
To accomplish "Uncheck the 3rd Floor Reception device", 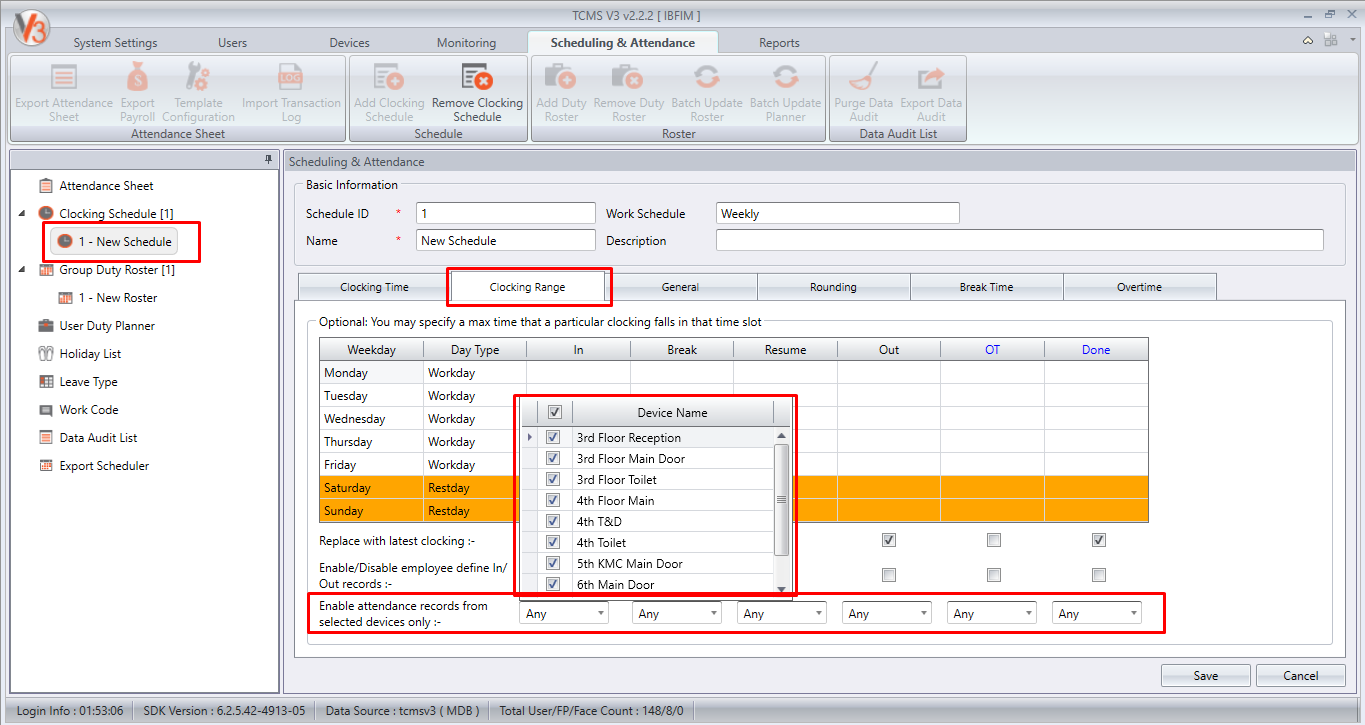I will pos(553,438).
